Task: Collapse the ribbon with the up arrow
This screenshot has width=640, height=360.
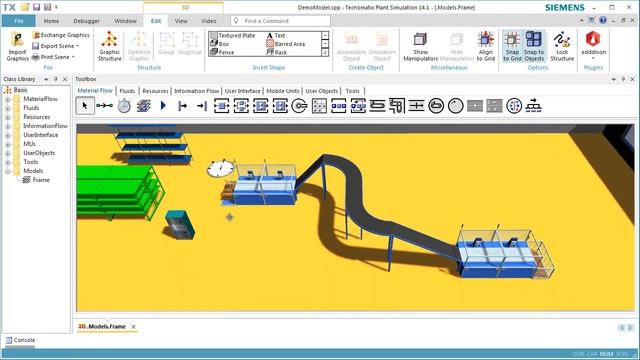Action: click(x=581, y=20)
